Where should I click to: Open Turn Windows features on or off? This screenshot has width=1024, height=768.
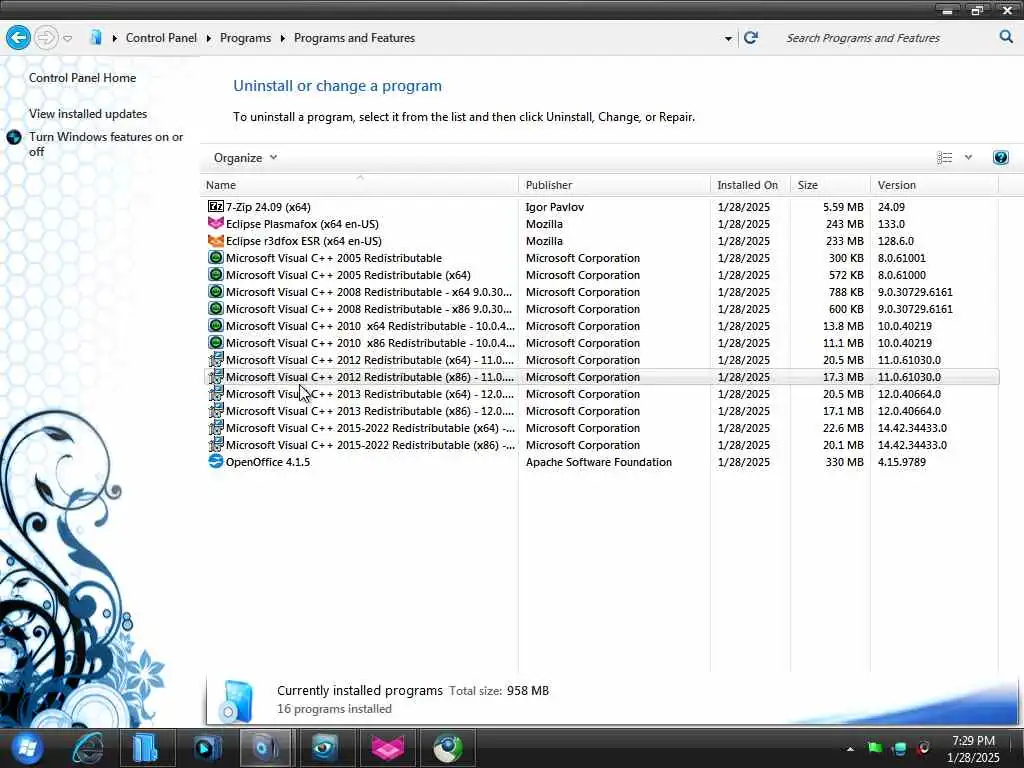coord(106,144)
